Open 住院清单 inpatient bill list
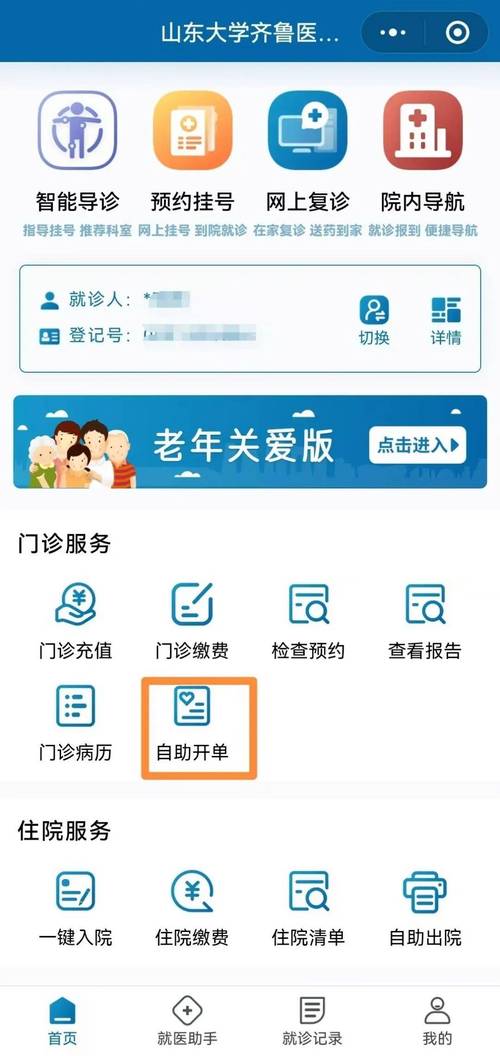The height and width of the screenshot is (1056, 500). click(x=309, y=908)
